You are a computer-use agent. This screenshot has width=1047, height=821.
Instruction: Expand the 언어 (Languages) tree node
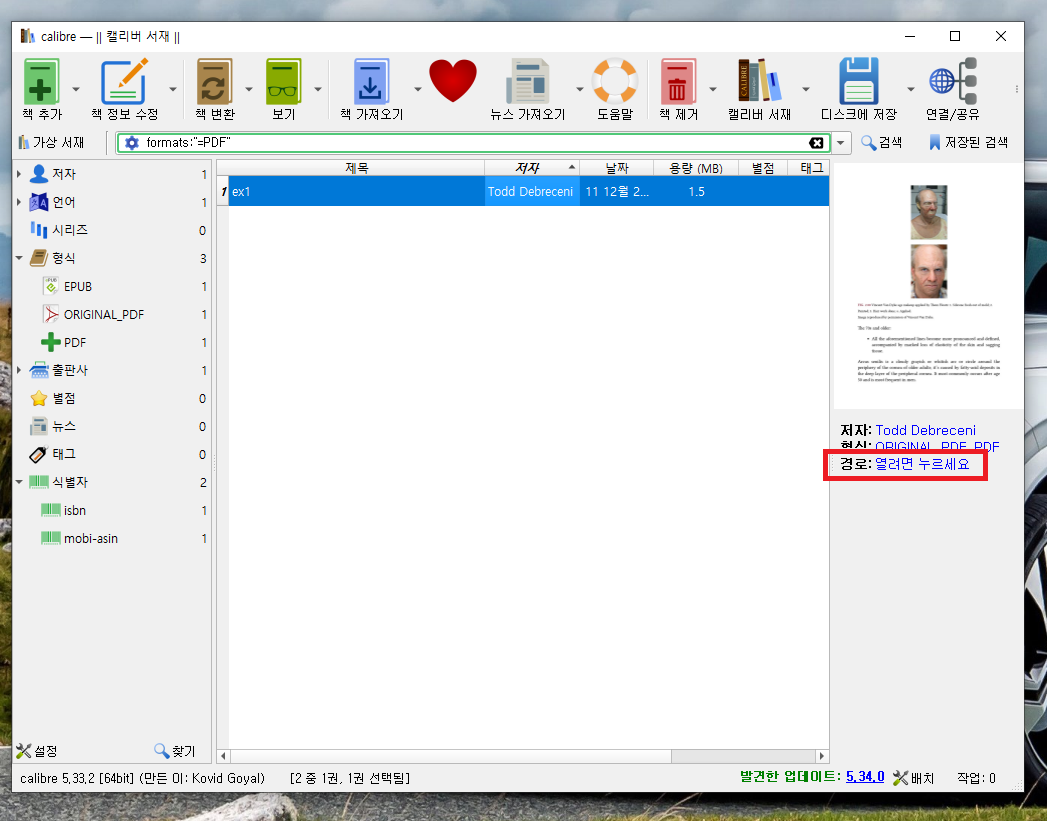(19, 202)
